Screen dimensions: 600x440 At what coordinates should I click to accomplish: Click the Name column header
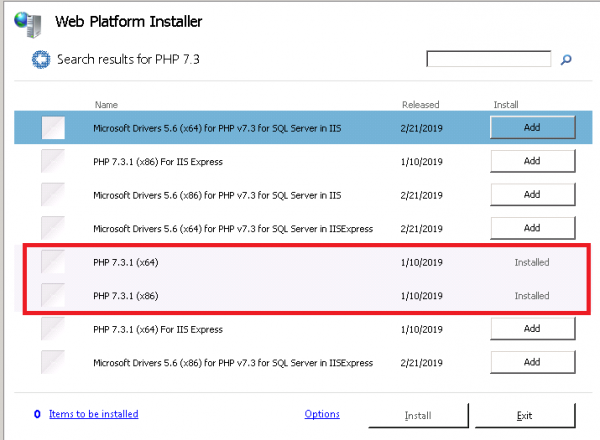[106, 105]
